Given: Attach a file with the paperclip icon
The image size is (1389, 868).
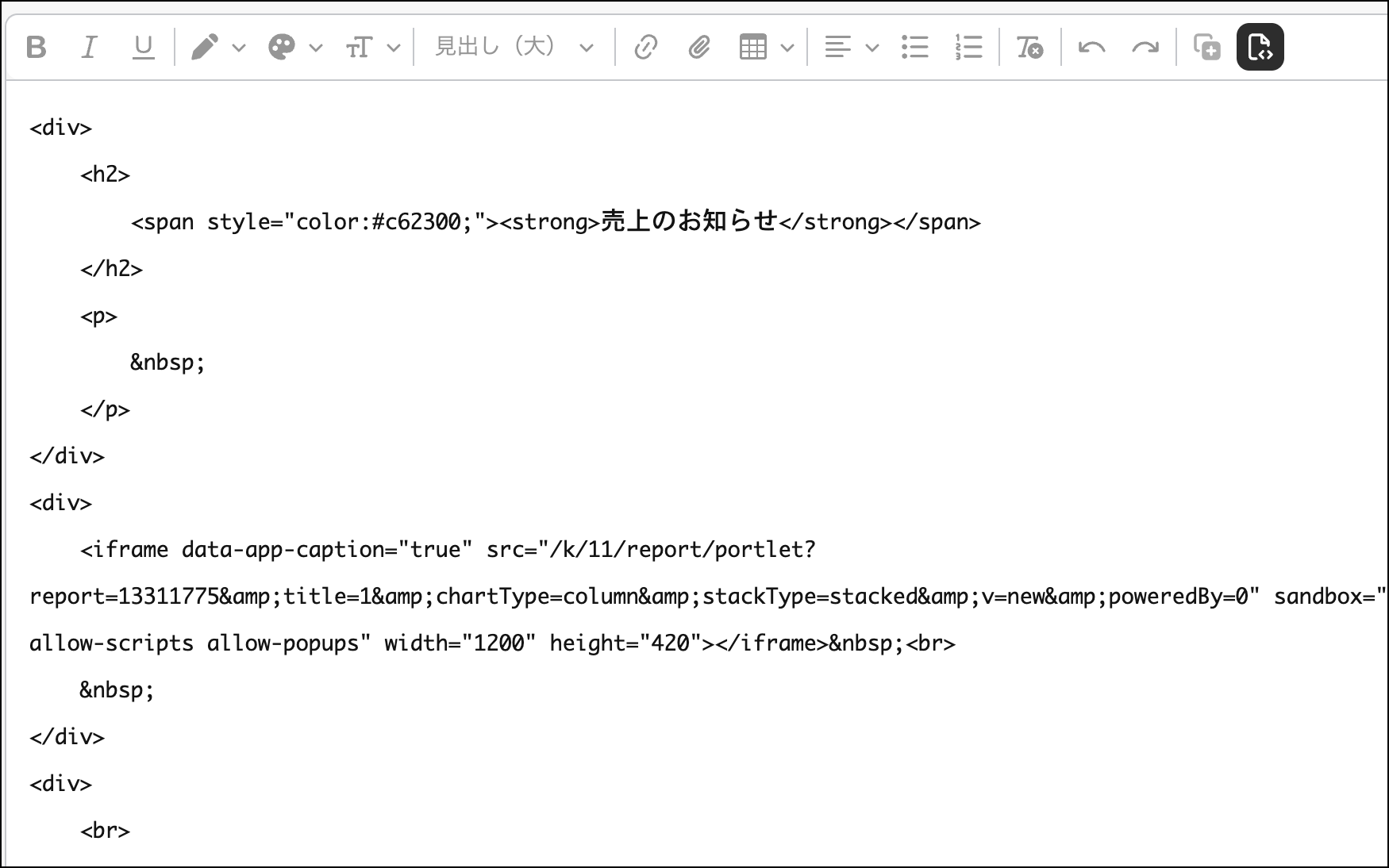Looking at the screenshot, I should [x=698, y=48].
